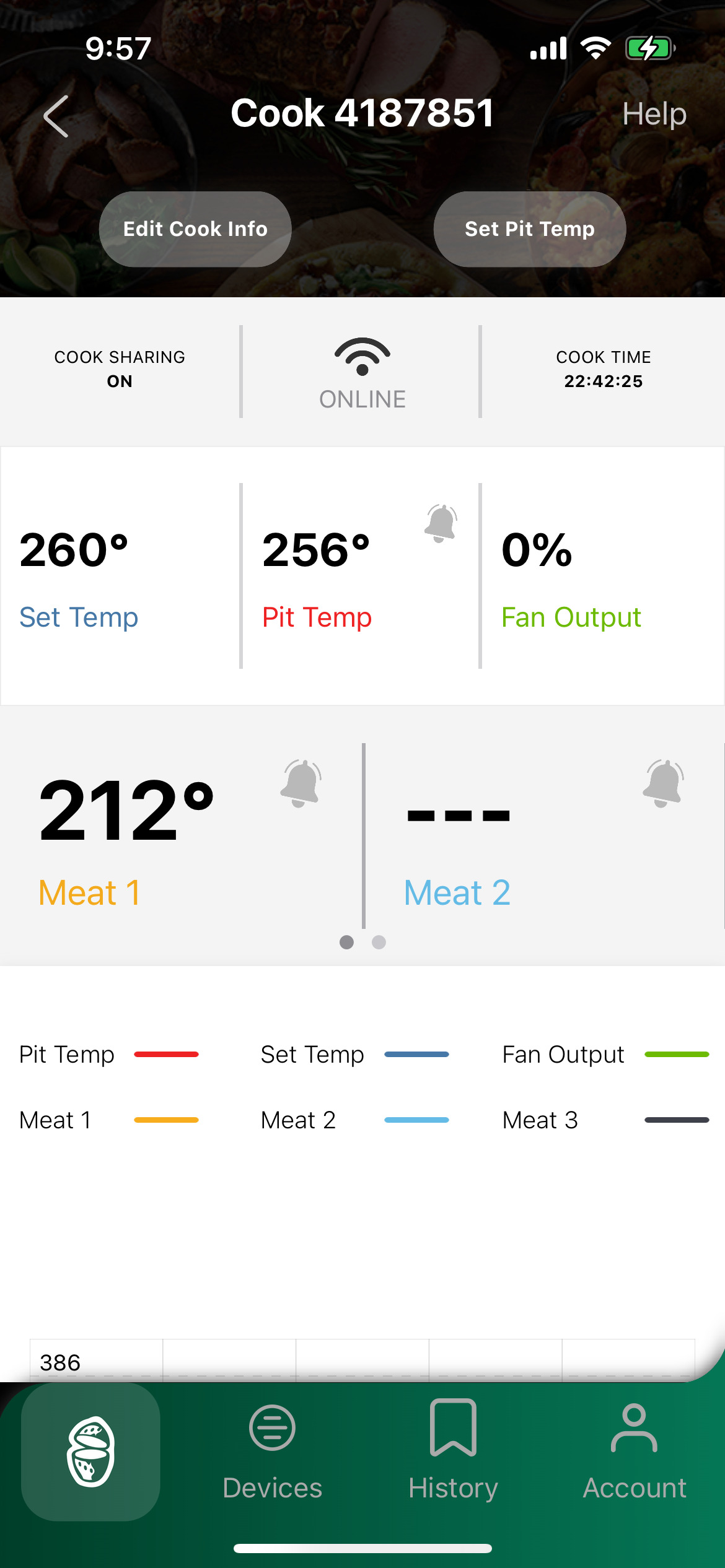Toggle Meat 3 line in legend
Viewport: 725px width, 1568px height.
coord(605,1120)
